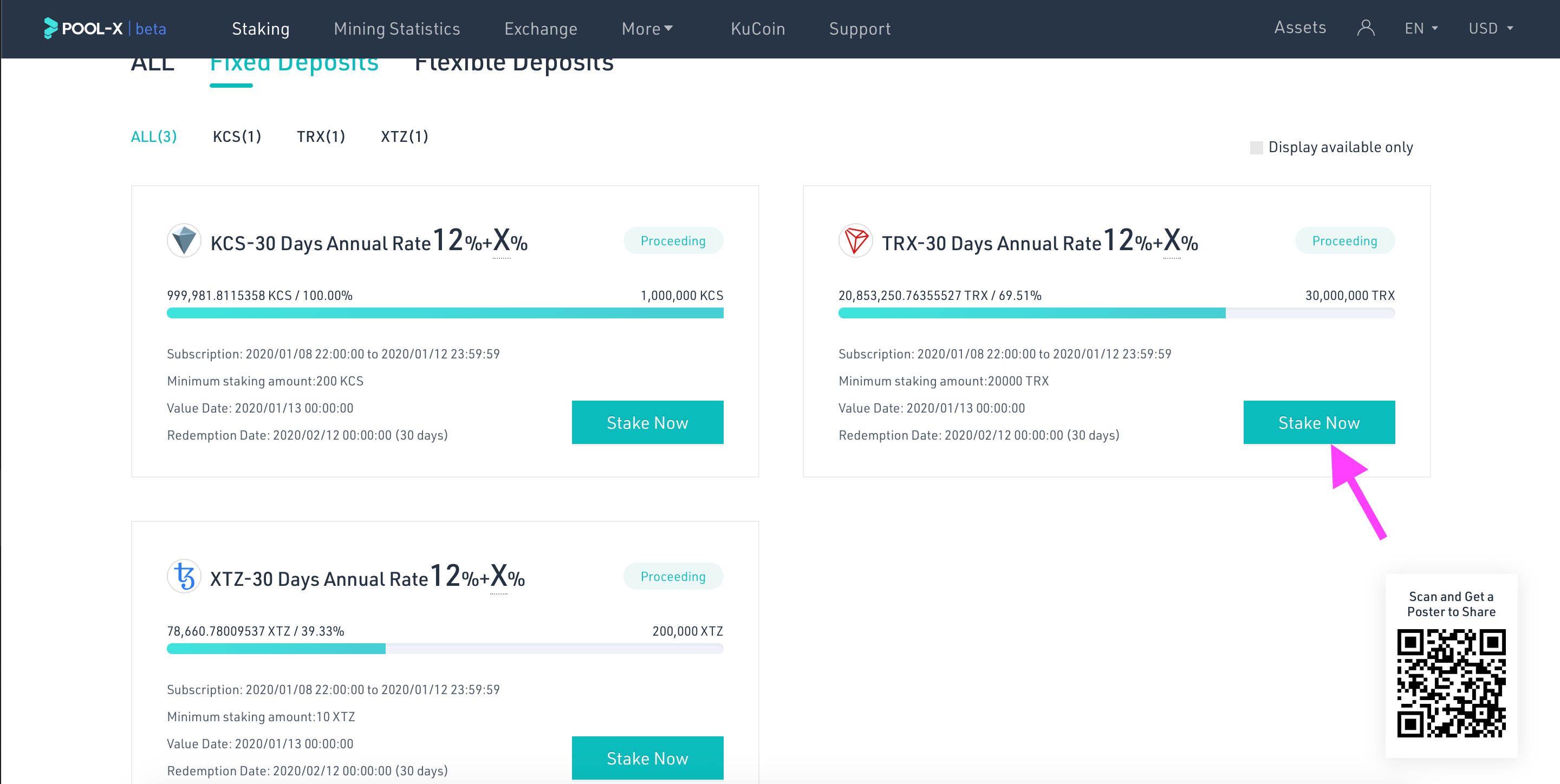Open the user account icon
The width and height of the screenshot is (1560, 784).
click(x=1366, y=28)
